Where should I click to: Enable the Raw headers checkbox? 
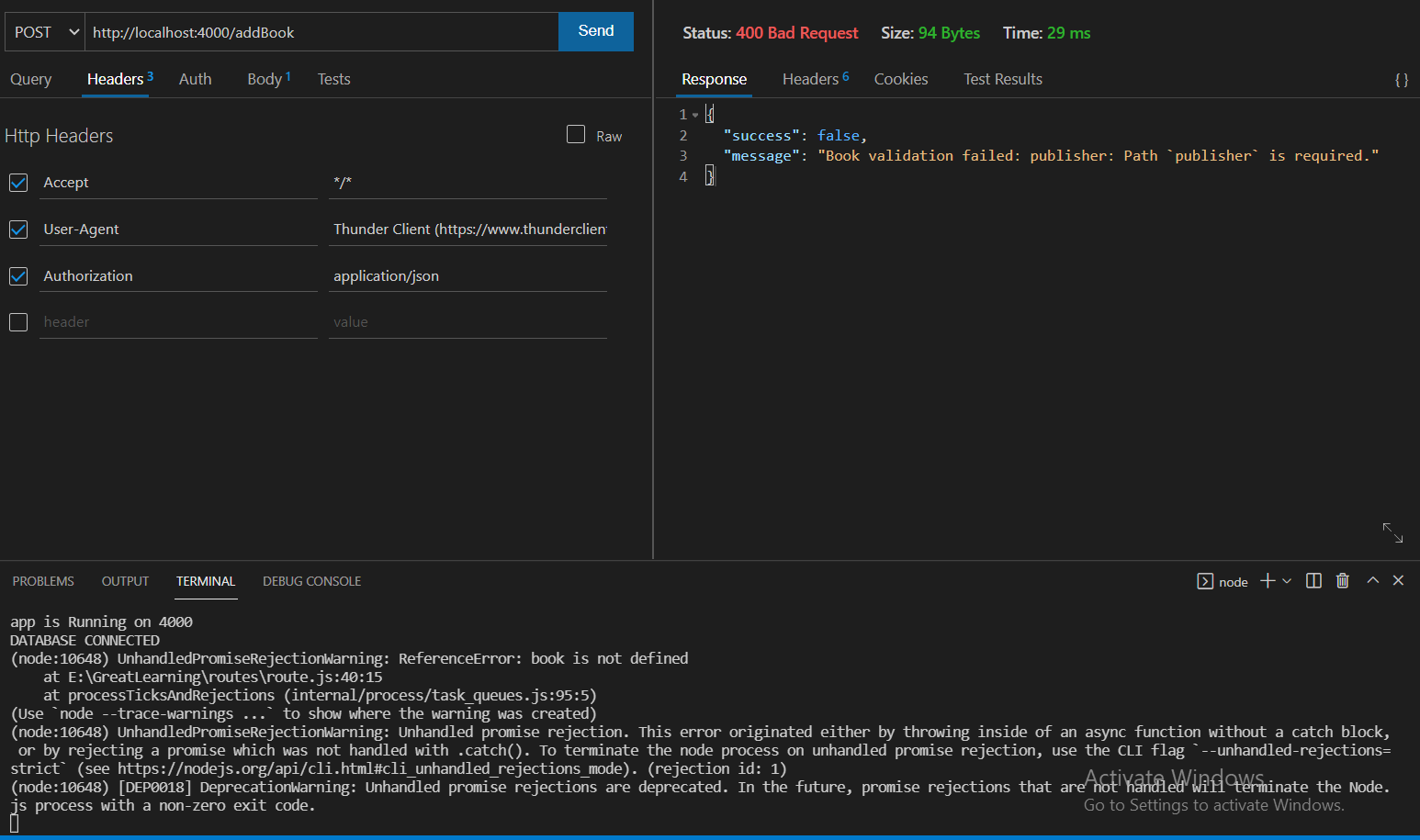576,134
